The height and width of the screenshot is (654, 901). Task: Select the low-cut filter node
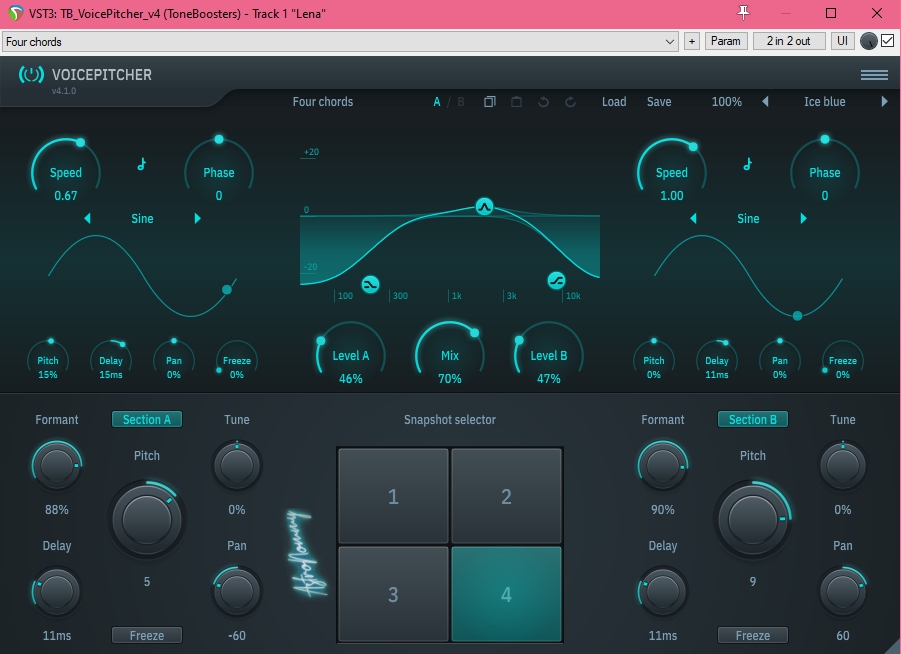371,284
